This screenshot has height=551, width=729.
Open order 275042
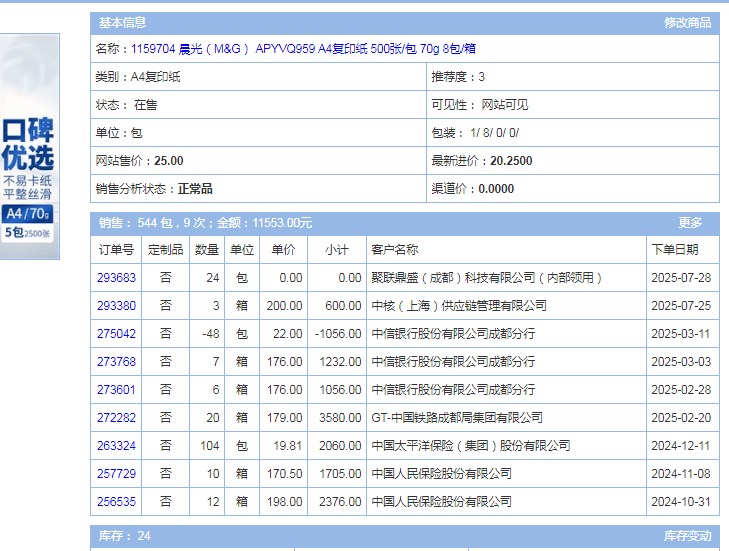click(116, 334)
